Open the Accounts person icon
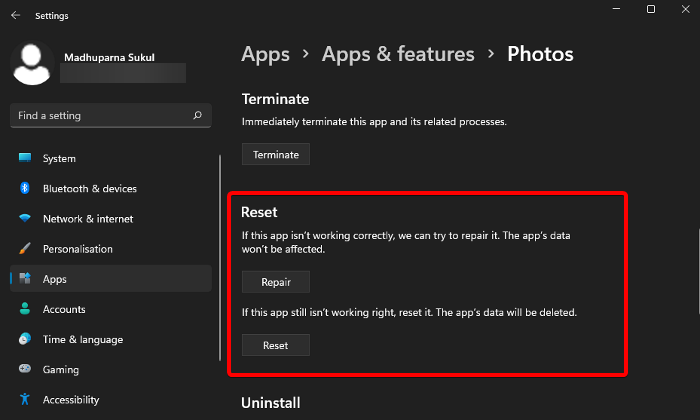The image size is (700, 420). 24,309
